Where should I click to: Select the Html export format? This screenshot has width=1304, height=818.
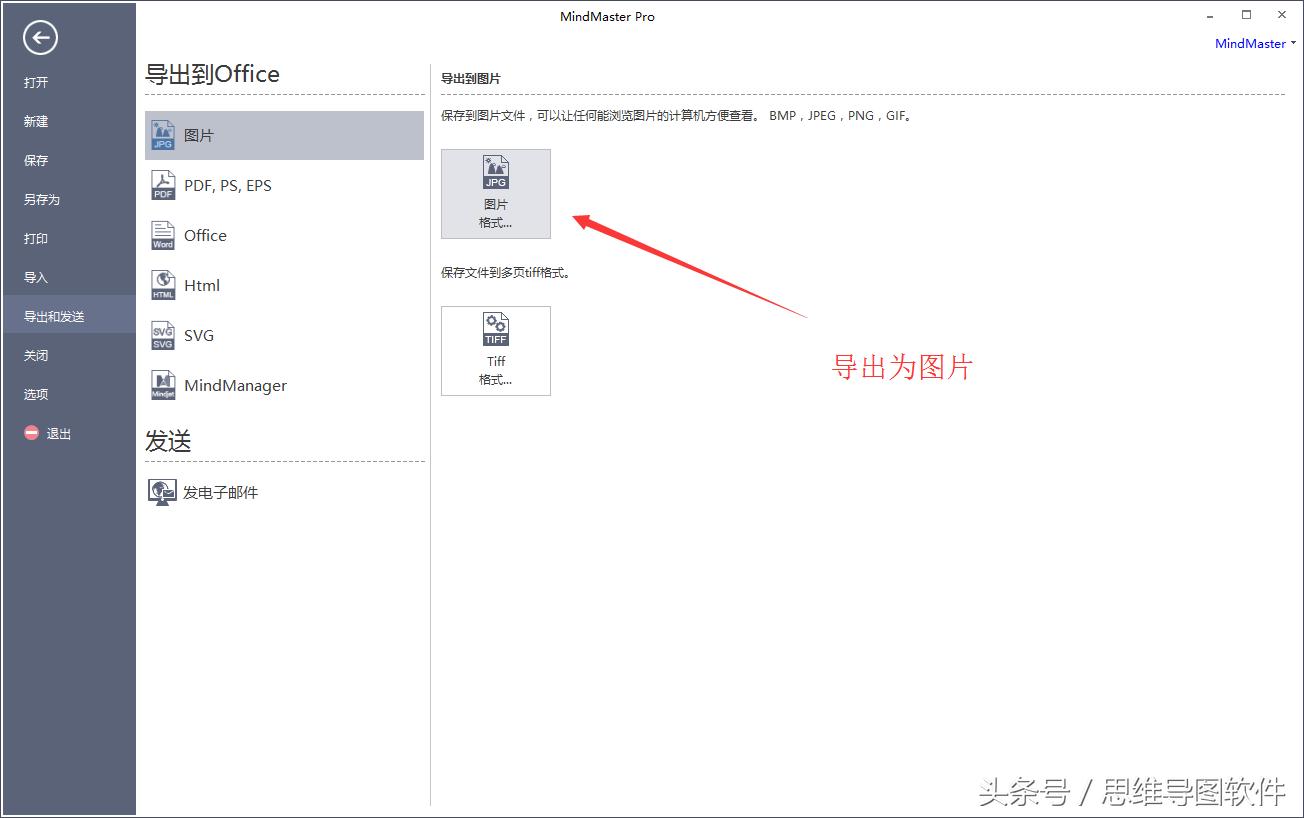click(200, 285)
